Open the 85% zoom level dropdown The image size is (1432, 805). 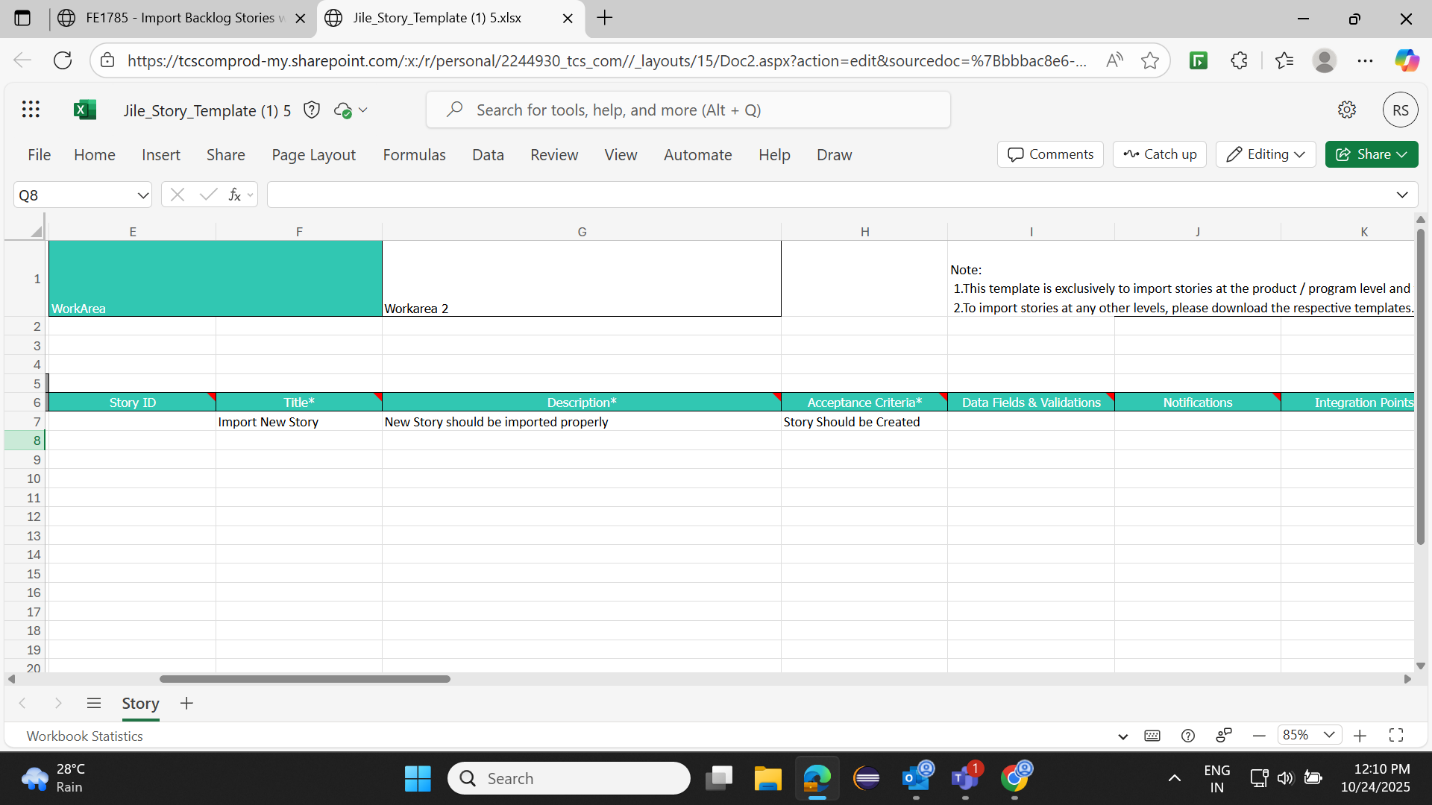click(1310, 735)
